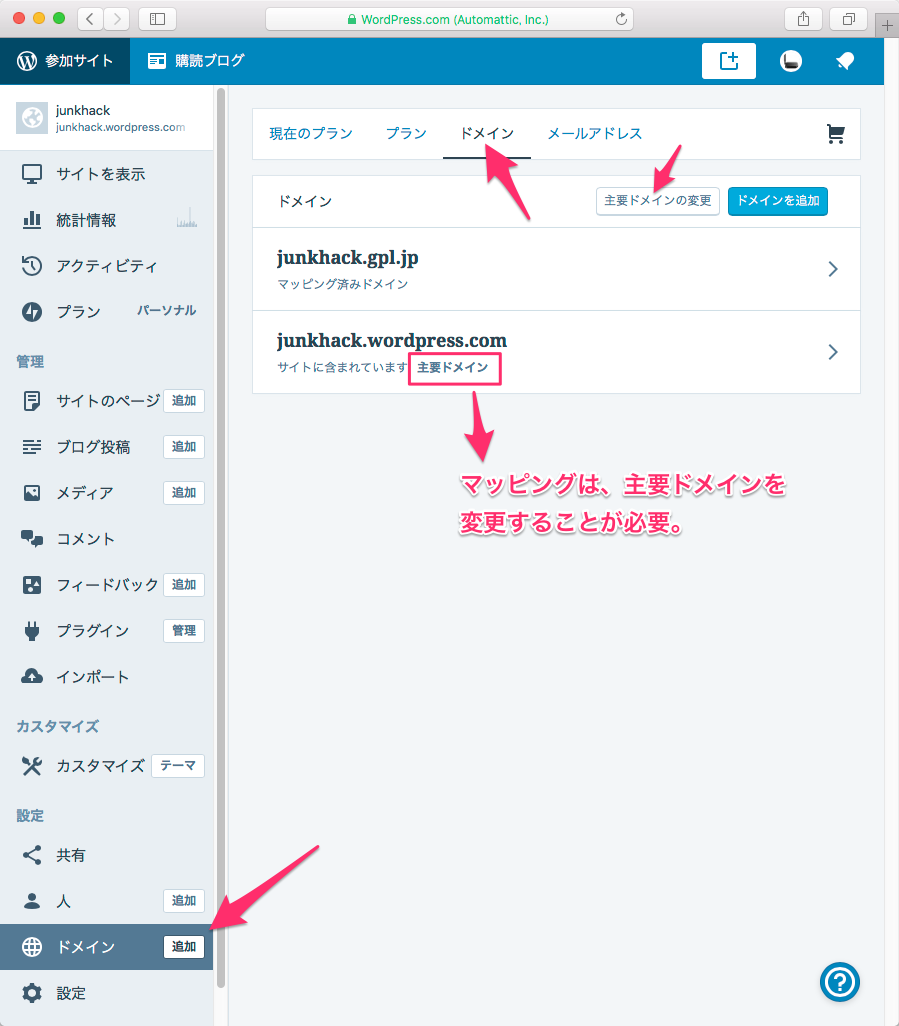Click the Safari share icon

click(x=804, y=19)
